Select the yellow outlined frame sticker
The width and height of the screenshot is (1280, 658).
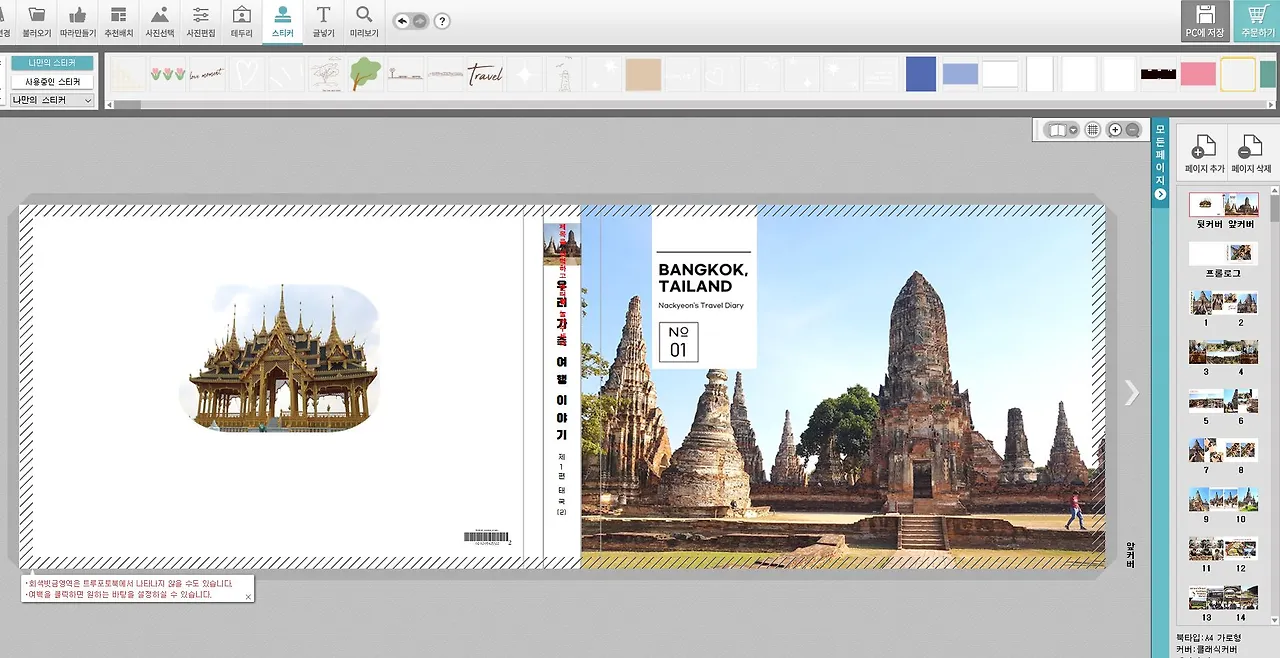point(1238,74)
